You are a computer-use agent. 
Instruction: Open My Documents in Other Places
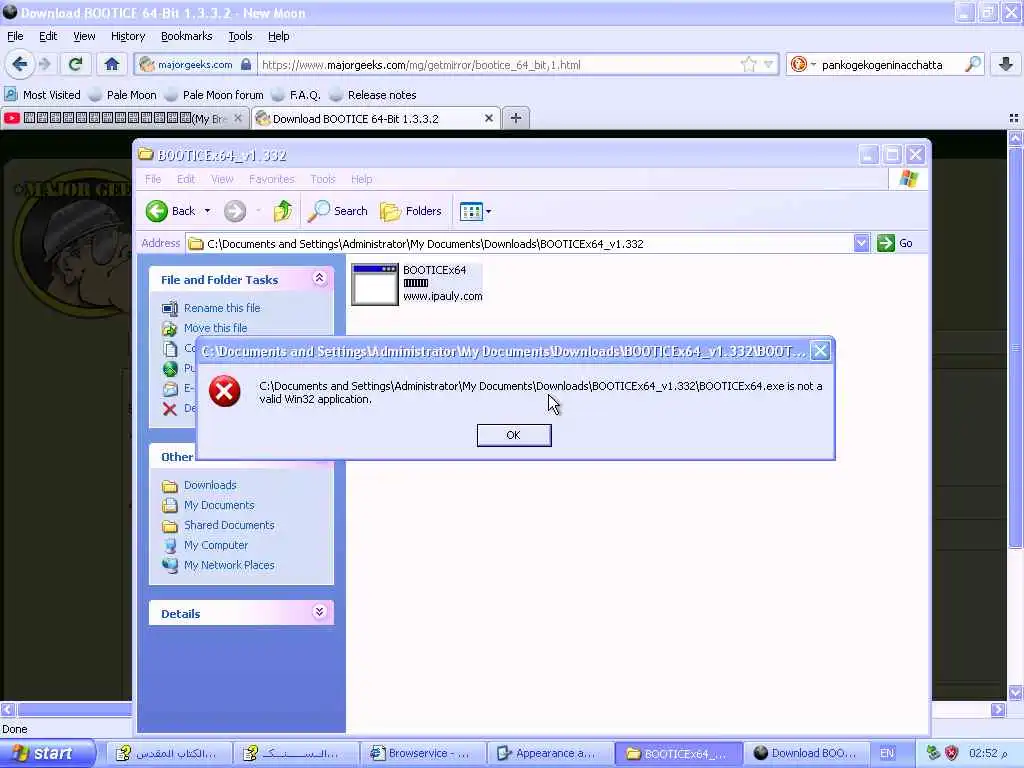click(219, 505)
